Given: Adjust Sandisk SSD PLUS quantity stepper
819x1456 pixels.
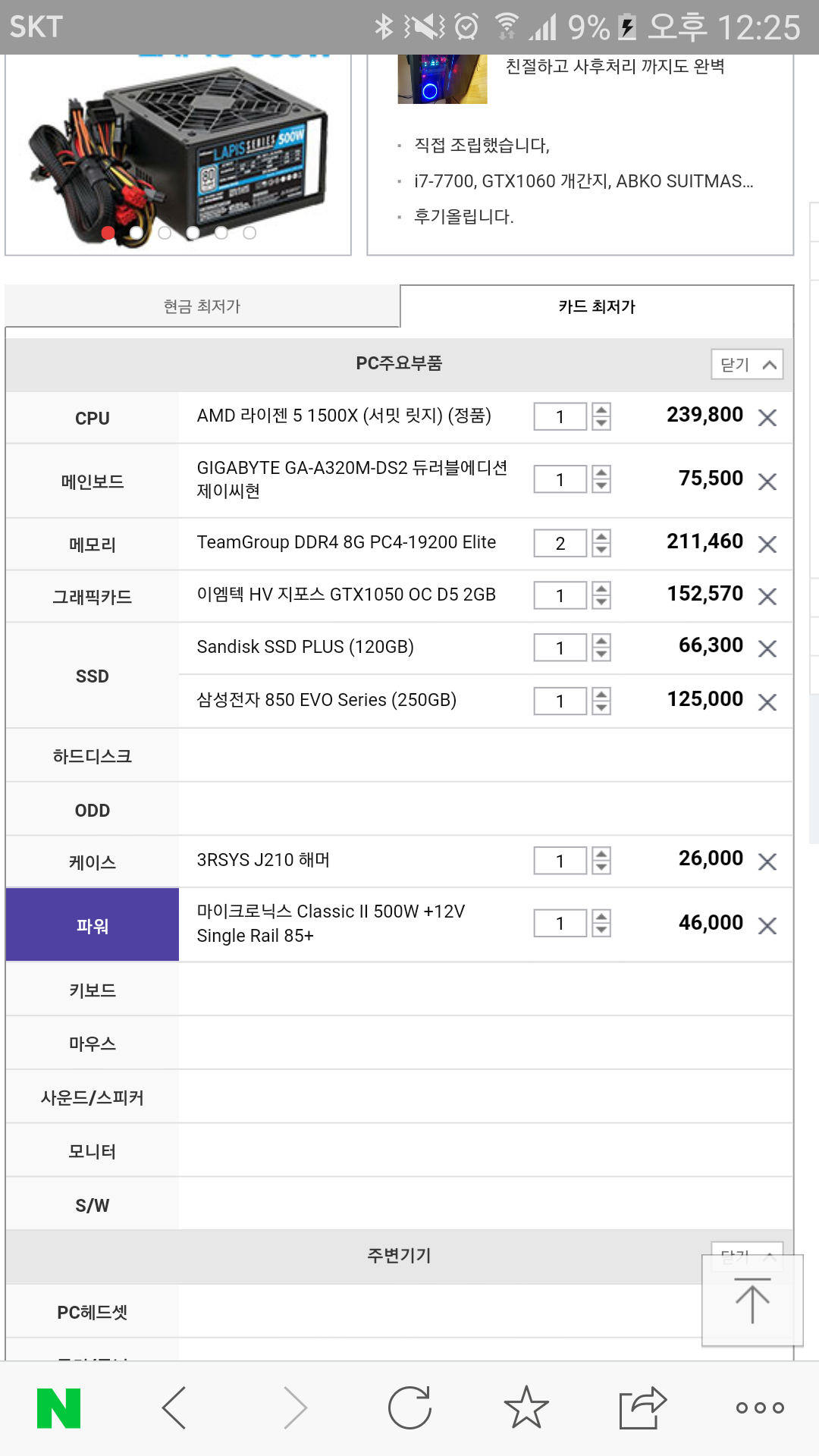Looking at the screenshot, I should pyautogui.click(x=601, y=648).
